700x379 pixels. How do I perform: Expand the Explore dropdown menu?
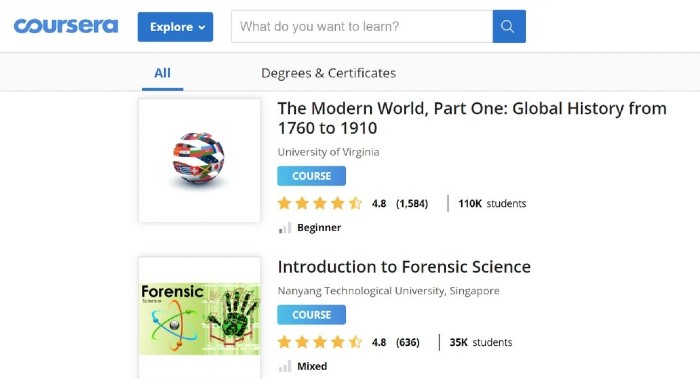point(175,27)
